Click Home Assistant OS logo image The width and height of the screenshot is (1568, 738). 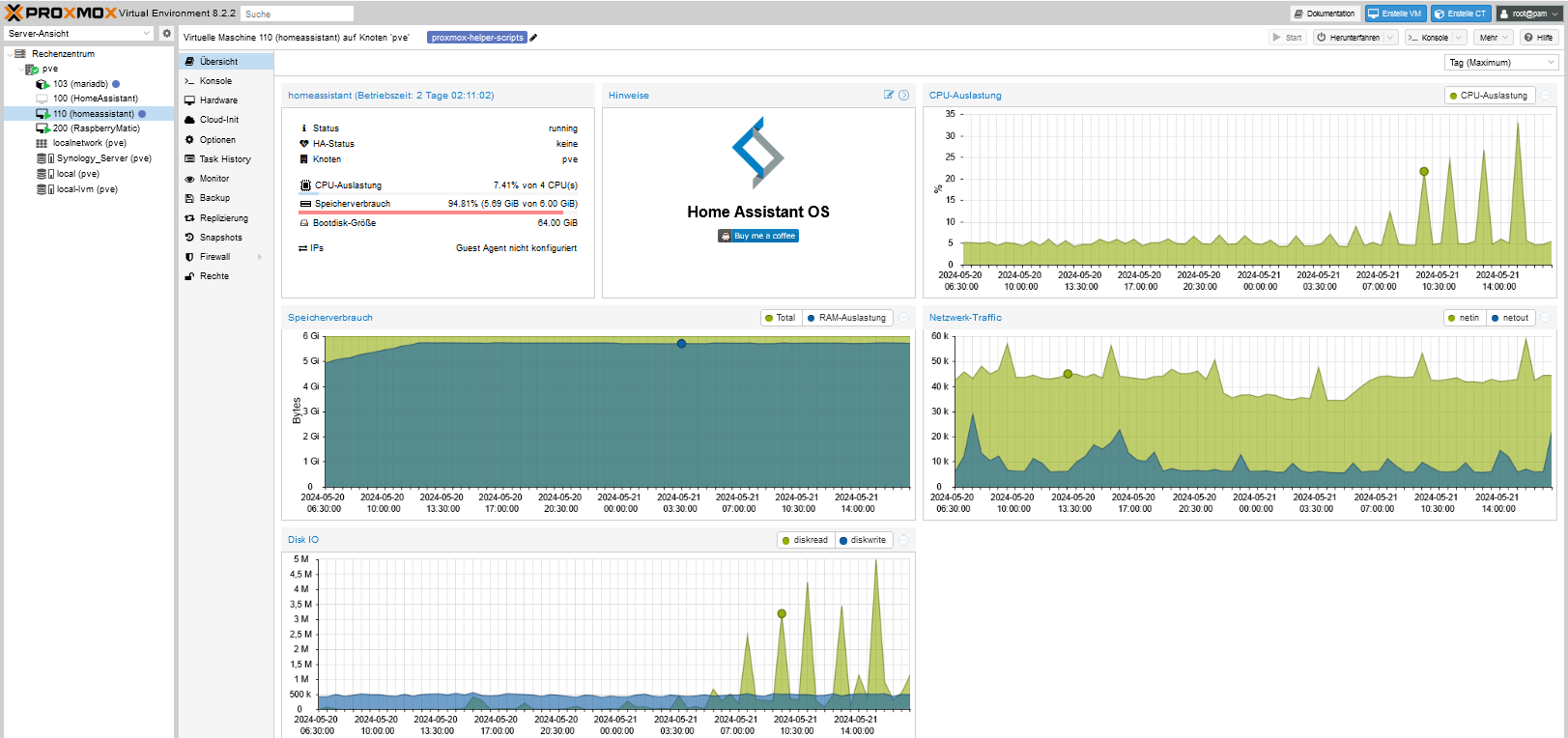coord(758,153)
